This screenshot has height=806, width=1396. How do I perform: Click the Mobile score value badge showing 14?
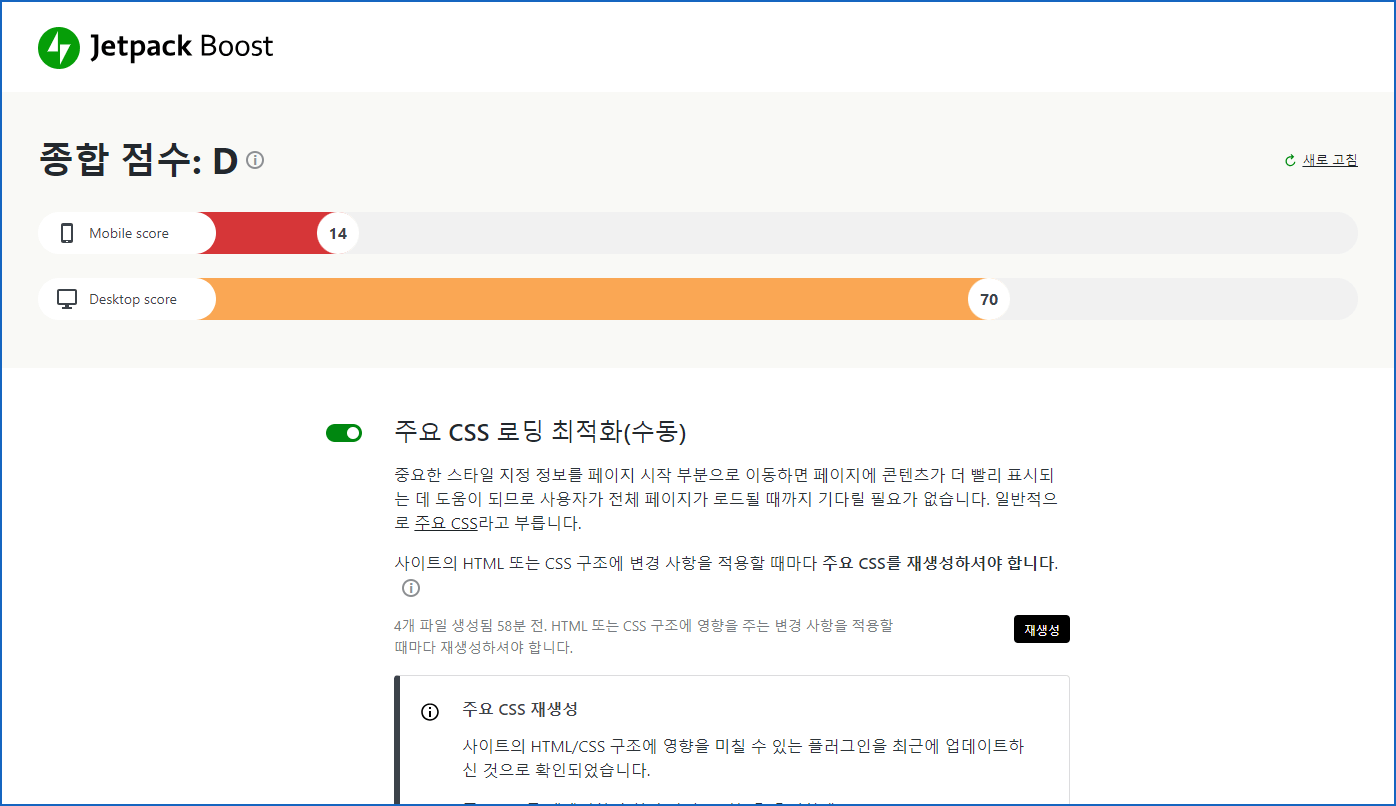click(337, 232)
